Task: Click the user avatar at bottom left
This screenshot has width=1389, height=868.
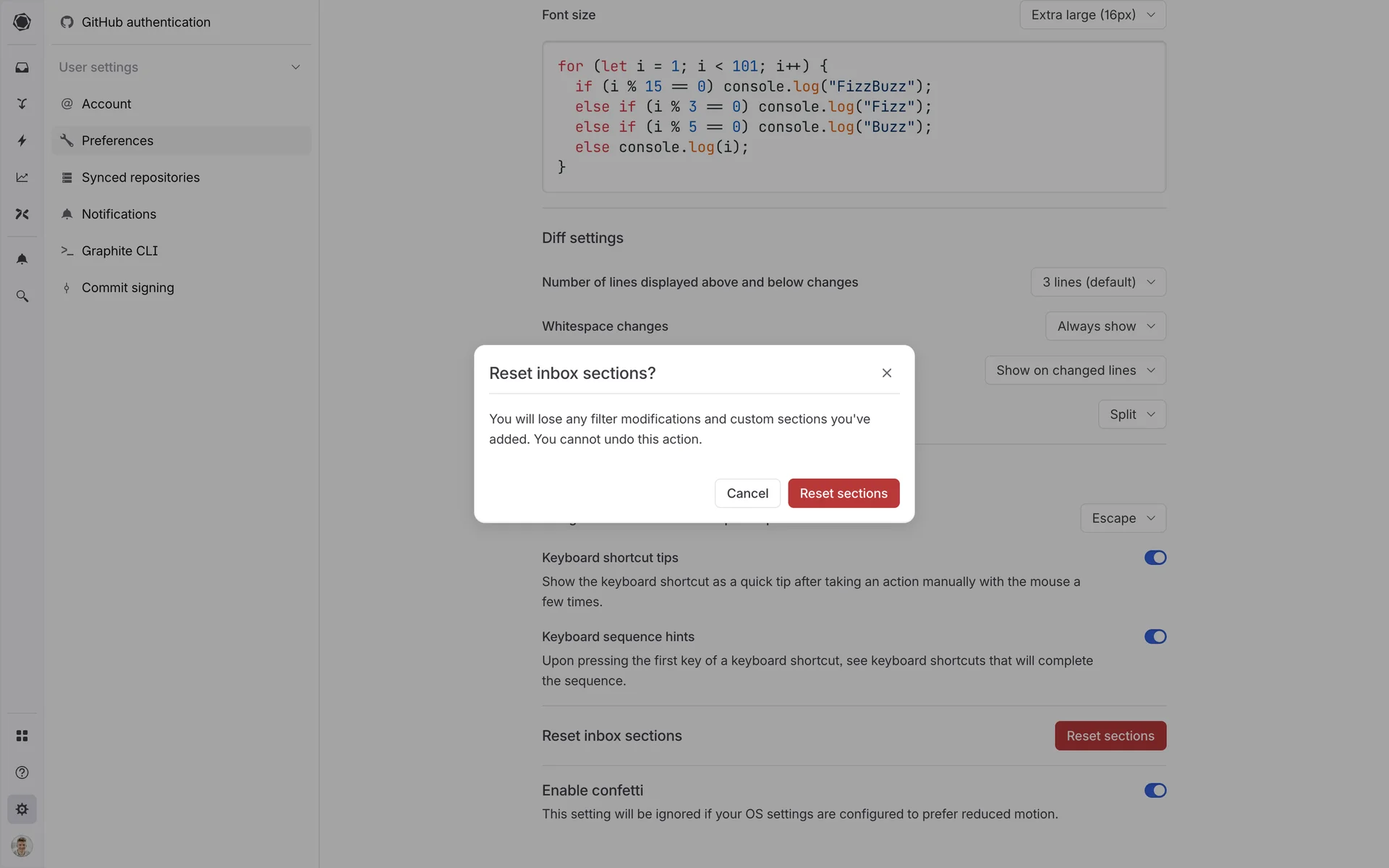Action: pyautogui.click(x=22, y=846)
